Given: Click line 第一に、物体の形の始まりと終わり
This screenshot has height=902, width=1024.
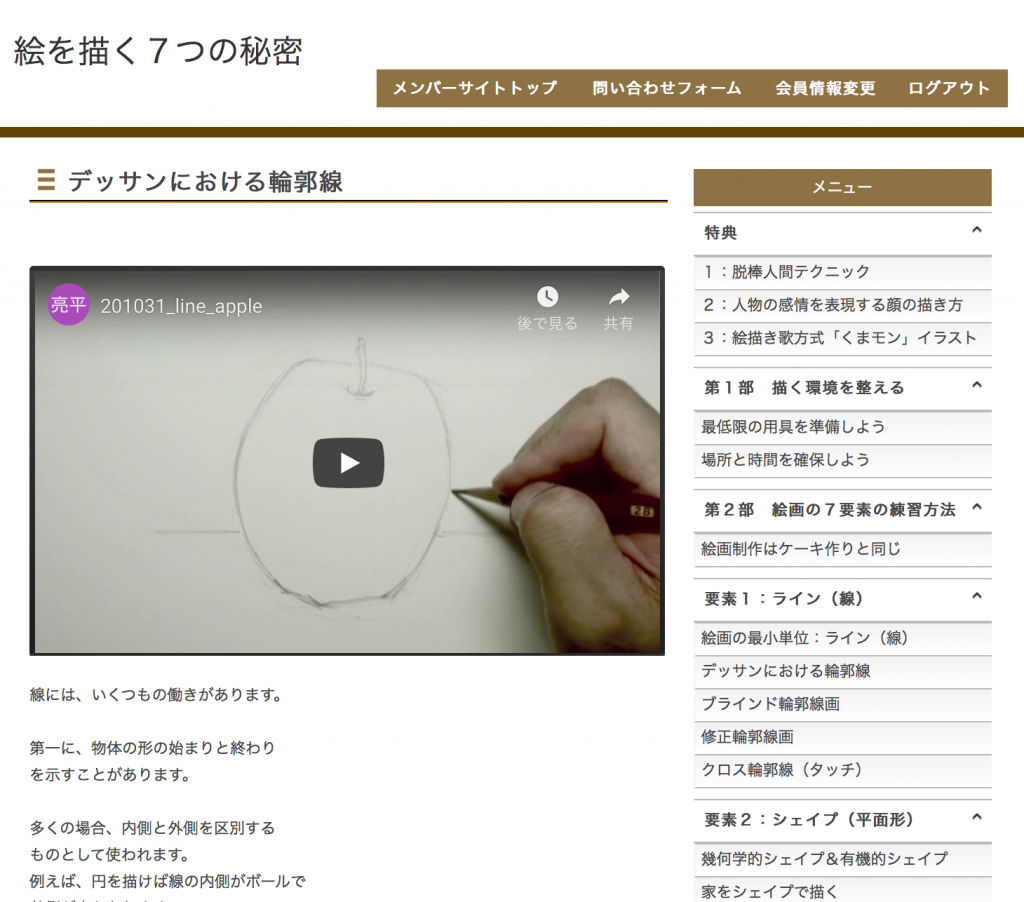Looking at the screenshot, I should tap(152, 748).
